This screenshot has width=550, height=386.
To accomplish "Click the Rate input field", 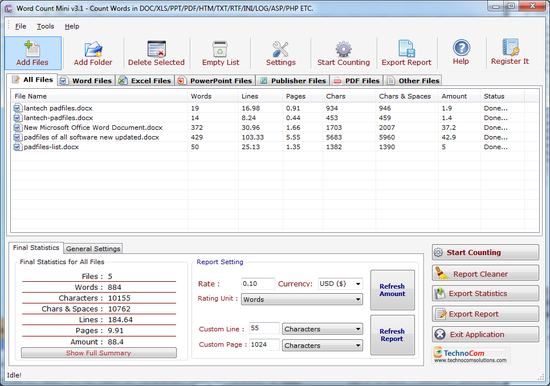I will coord(258,284).
